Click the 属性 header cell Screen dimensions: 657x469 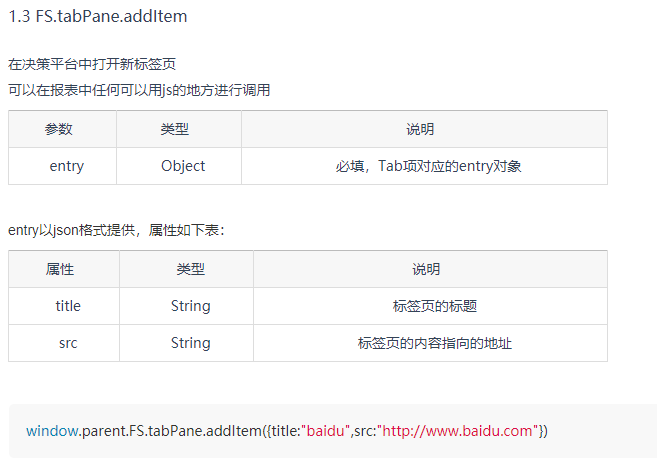coord(64,269)
